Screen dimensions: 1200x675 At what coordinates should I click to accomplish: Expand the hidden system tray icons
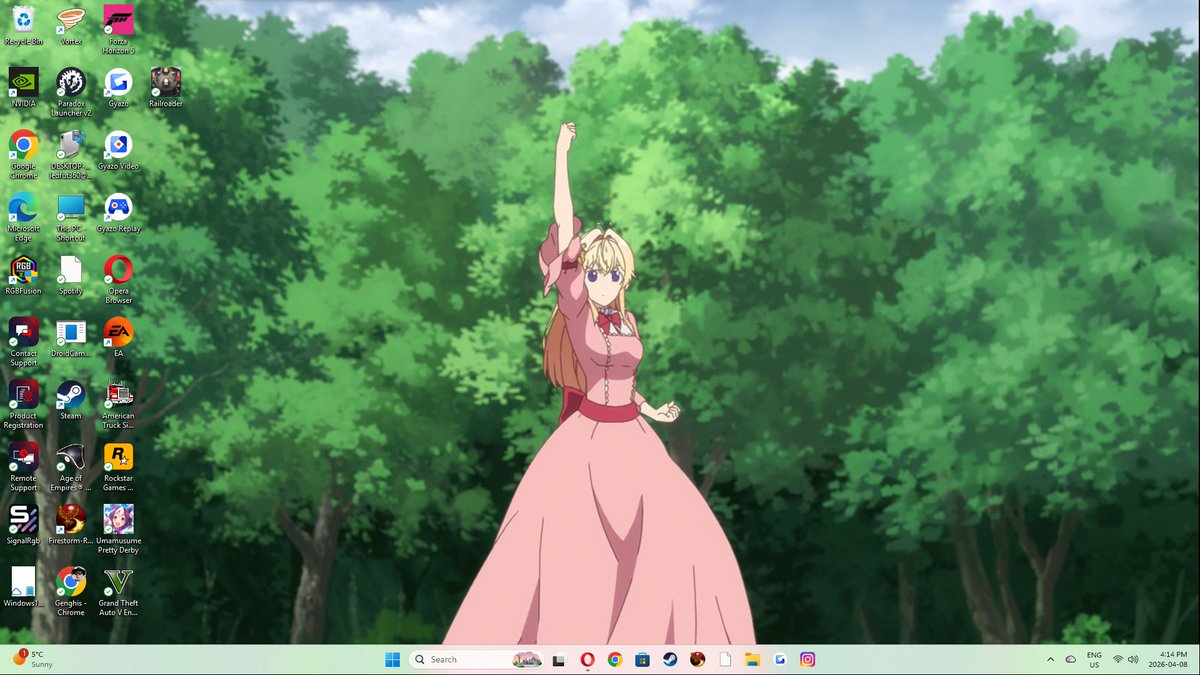1049,659
